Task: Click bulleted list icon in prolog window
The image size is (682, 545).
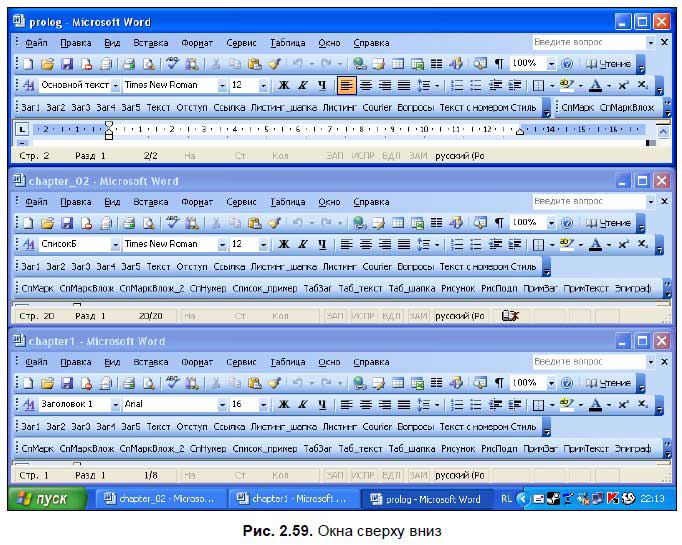Action: click(476, 85)
